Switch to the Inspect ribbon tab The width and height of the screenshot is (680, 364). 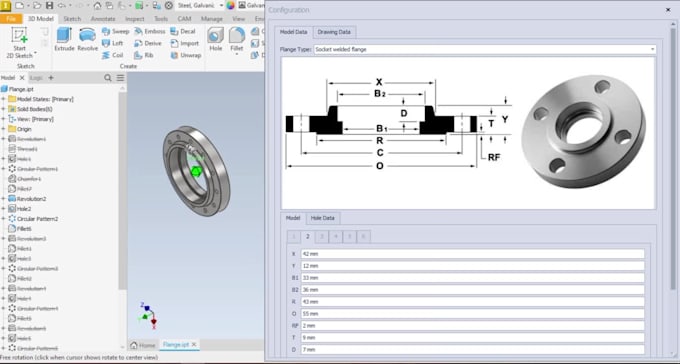point(134,19)
